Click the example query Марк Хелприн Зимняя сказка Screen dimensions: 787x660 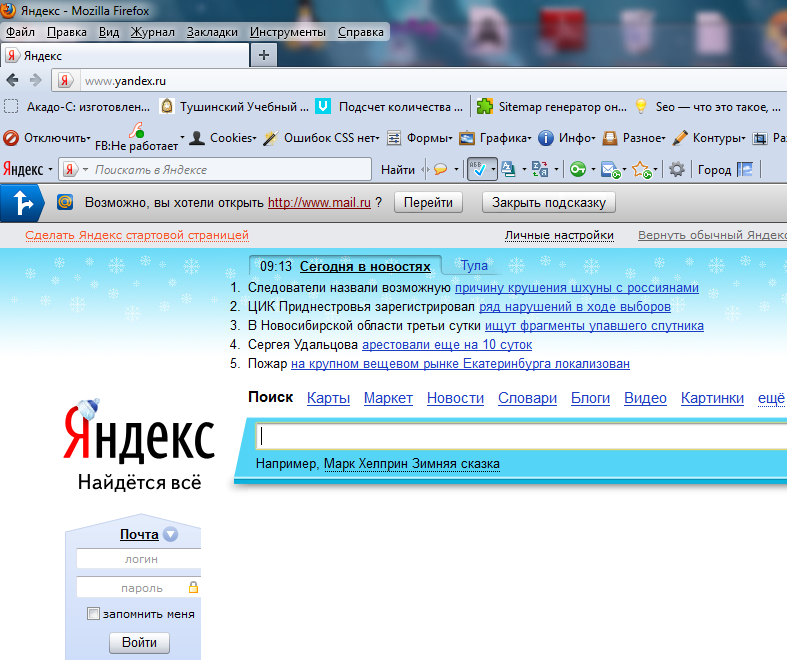point(412,464)
